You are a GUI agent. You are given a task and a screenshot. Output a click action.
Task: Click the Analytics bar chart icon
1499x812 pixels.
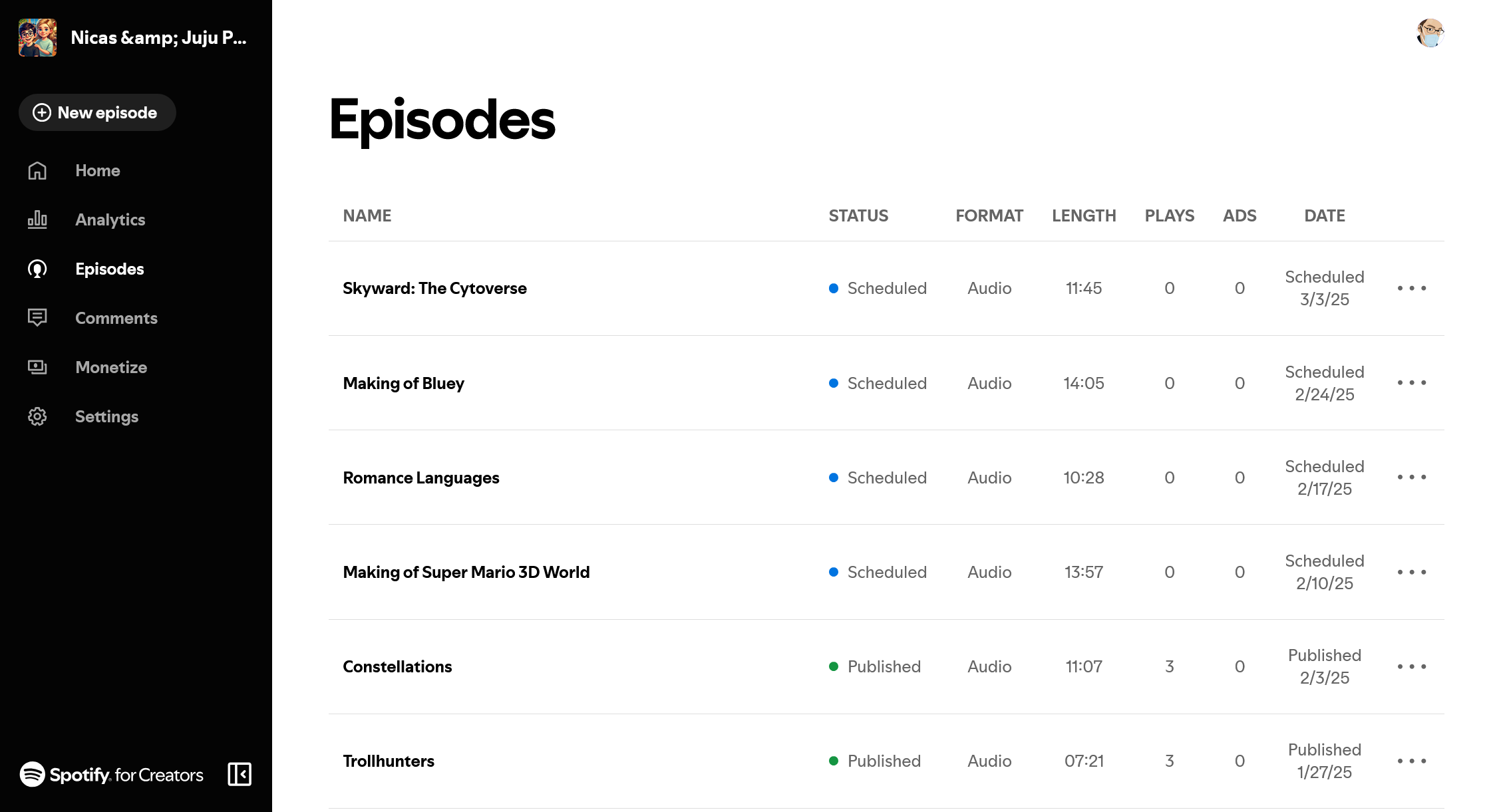tap(37, 220)
